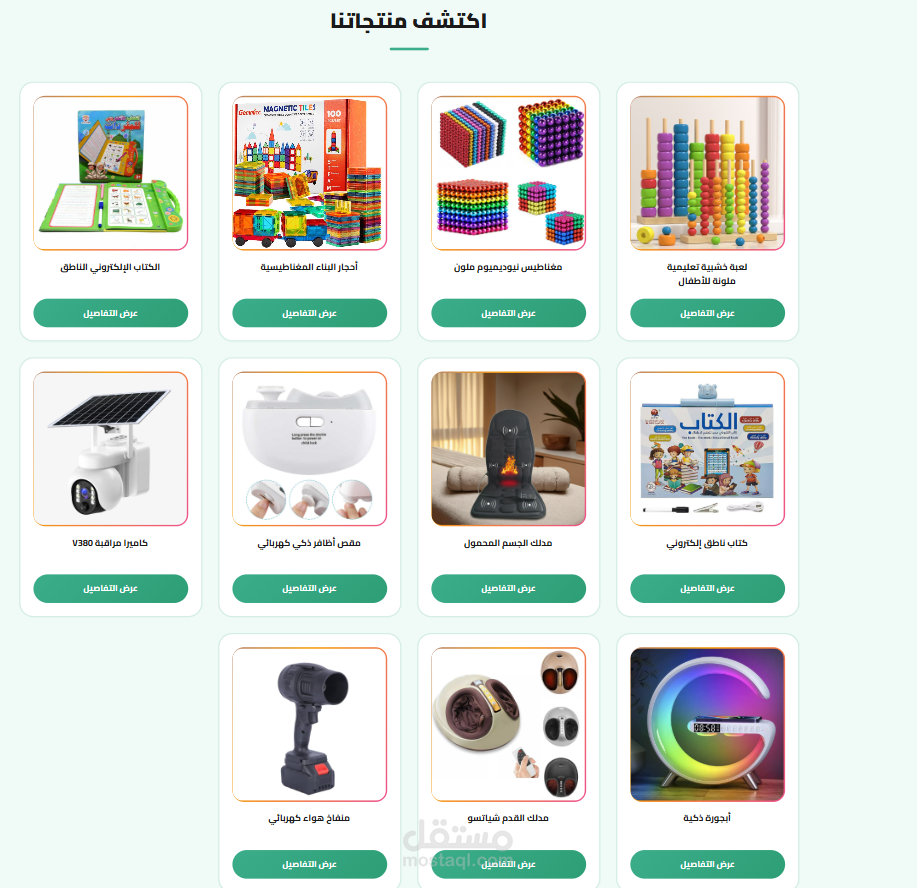Select the colored neodymium magnets picture
The image size is (917, 888).
tap(508, 173)
